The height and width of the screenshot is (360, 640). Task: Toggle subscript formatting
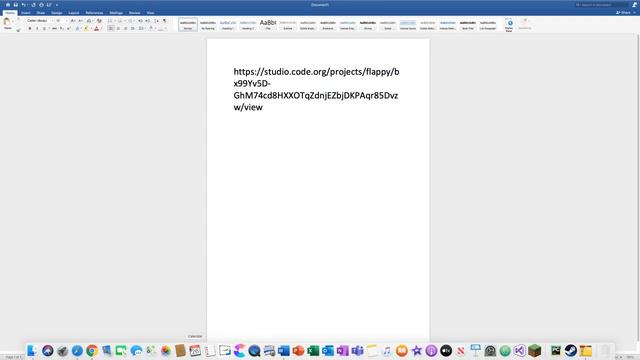61,29
